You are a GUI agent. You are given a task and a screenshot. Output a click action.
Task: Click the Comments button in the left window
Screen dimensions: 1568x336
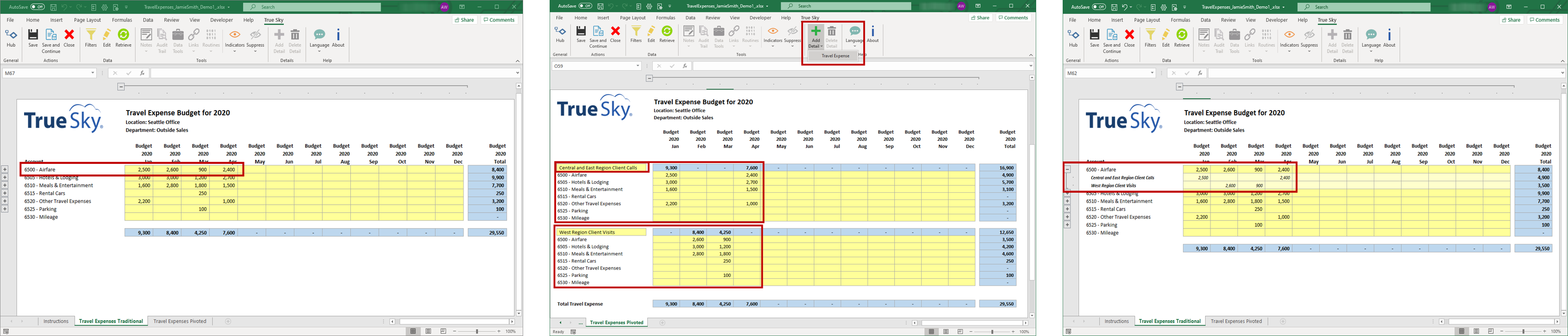[499, 20]
